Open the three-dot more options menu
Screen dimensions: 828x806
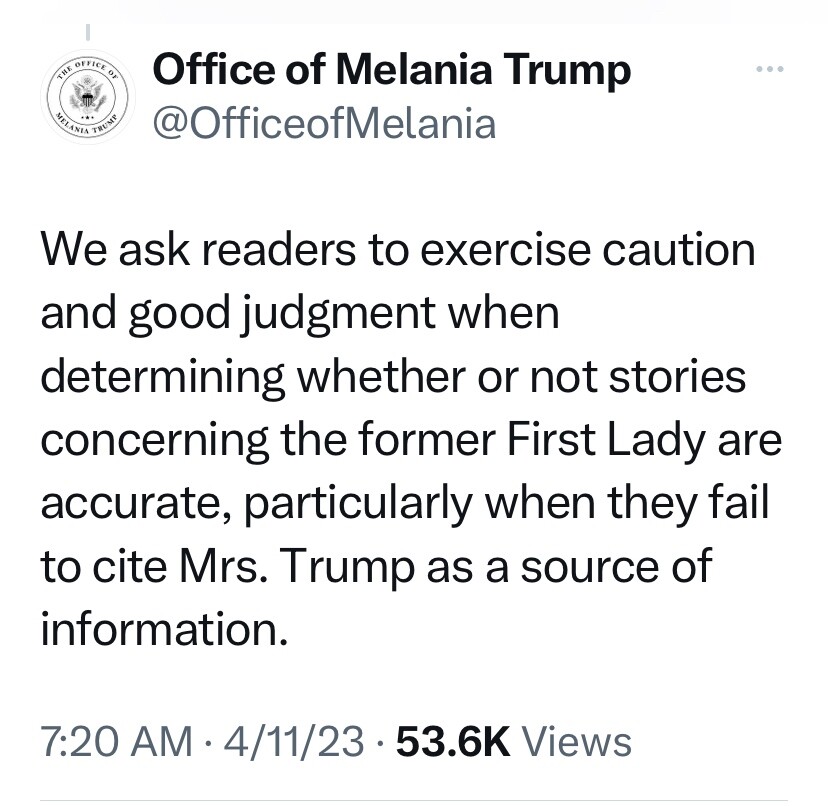pos(769,69)
